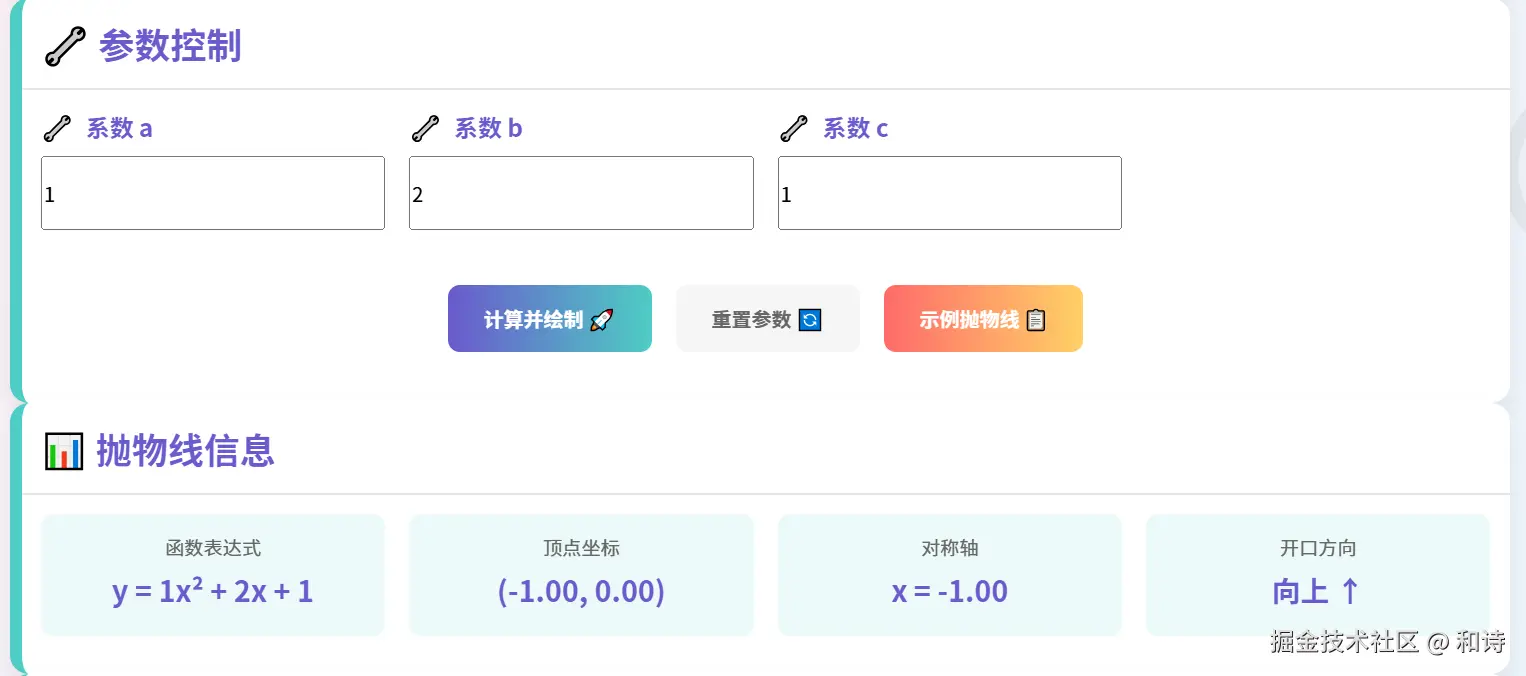Select the 开口方向 info card
Screen dimensions: 1526x676
[1317, 575]
